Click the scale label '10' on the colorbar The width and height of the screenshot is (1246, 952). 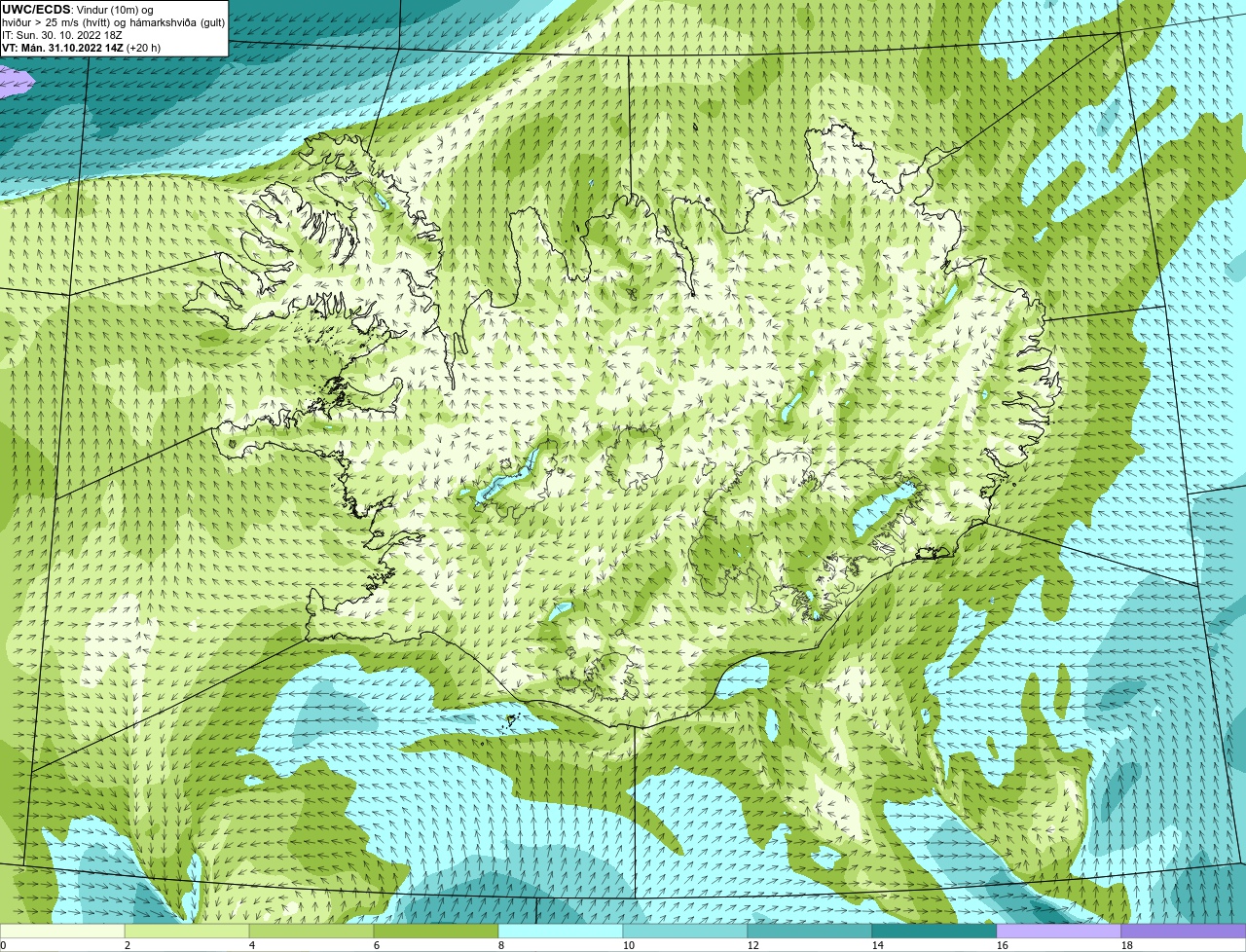pyautogui.click(x=629, y=945)
